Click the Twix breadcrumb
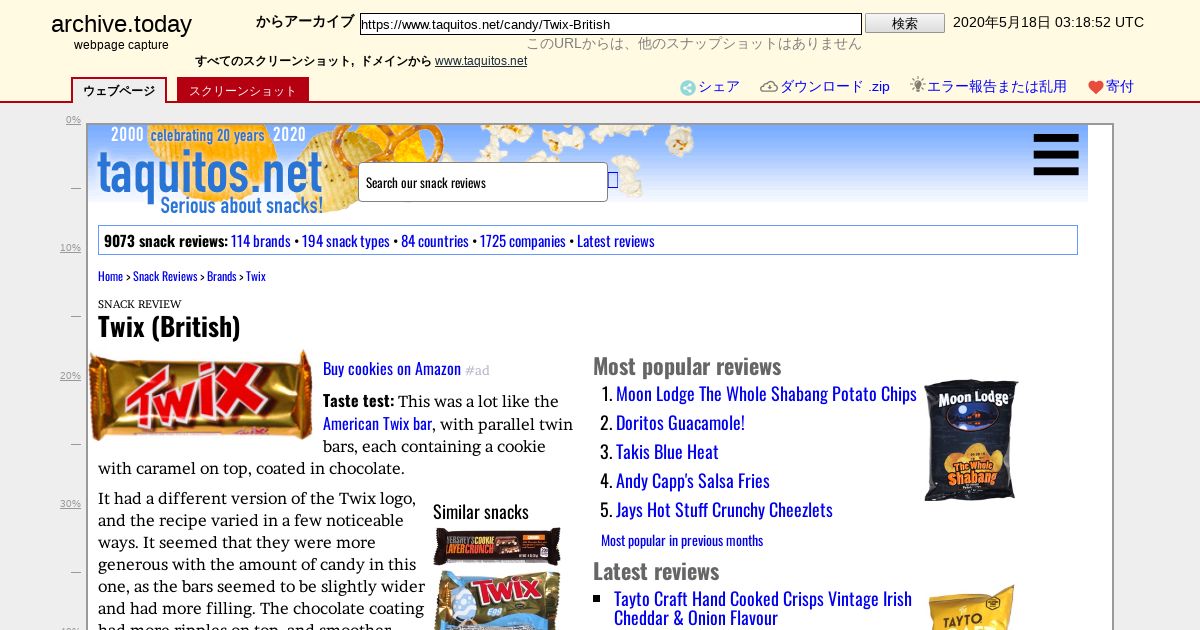The image size is (1200, 630). [x=256, y=276]
